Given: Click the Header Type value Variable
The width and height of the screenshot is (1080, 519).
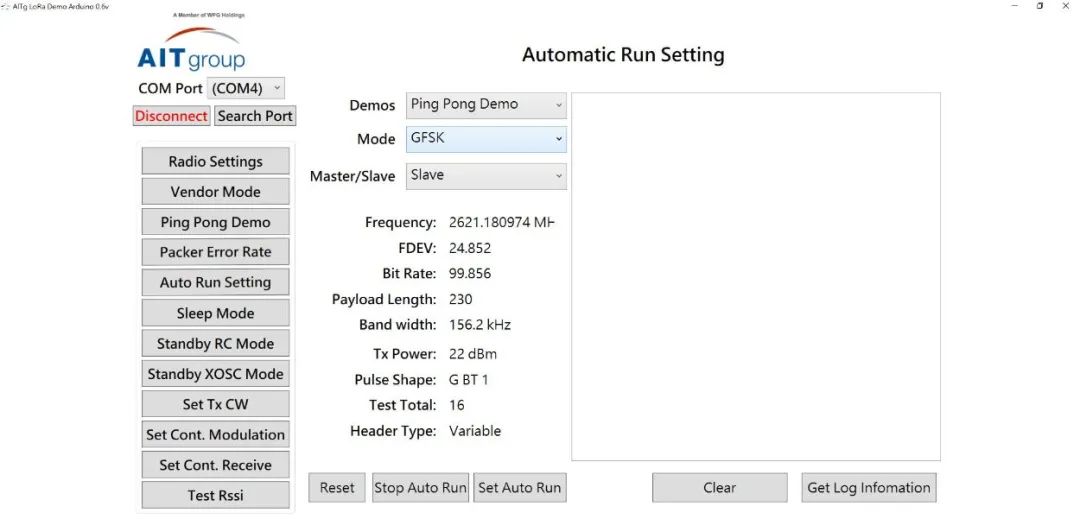Looking at the screenshot, I should click(x=475, y=431).
